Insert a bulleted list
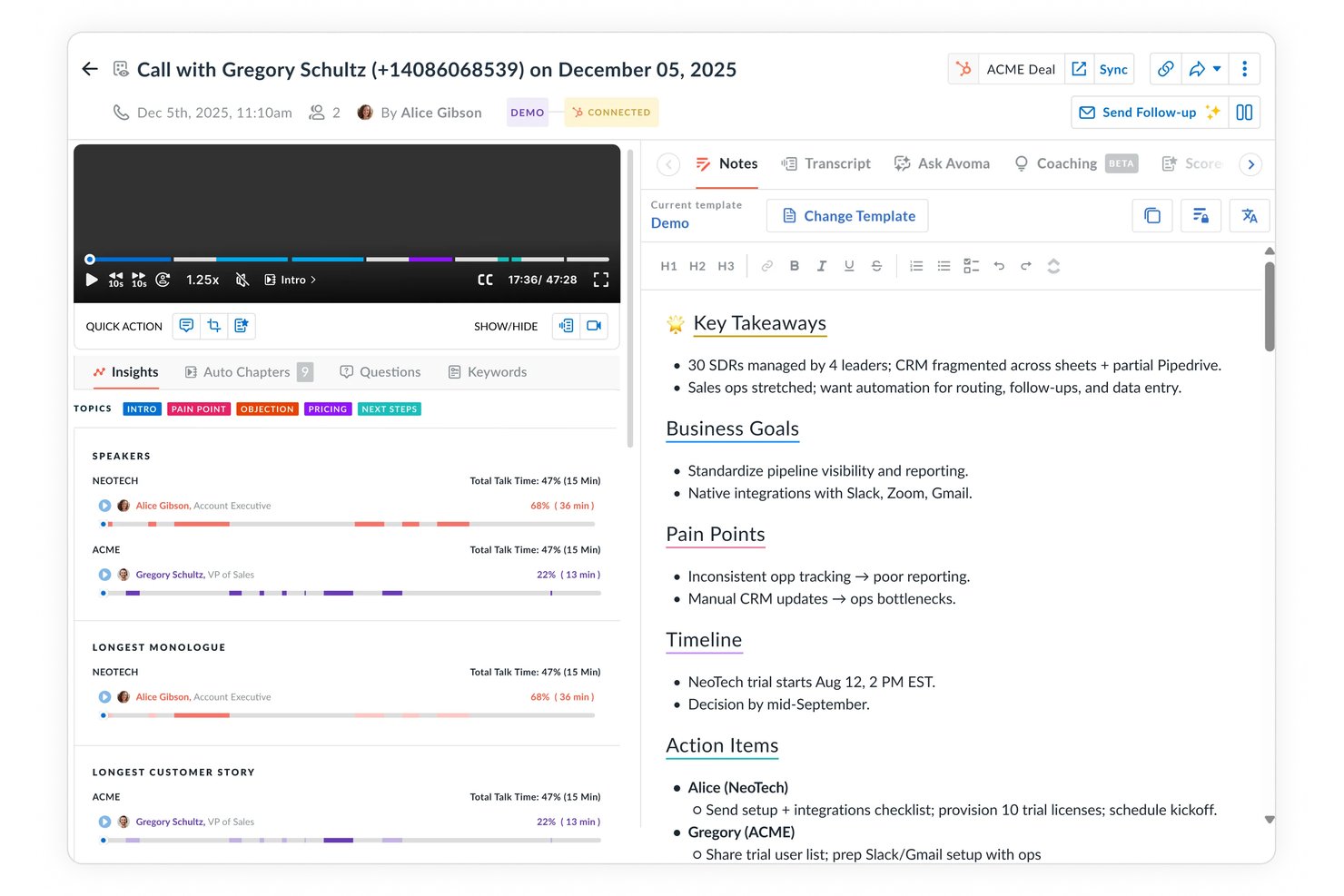This screenshot has width=1344, height=896. tap(944, 266)
